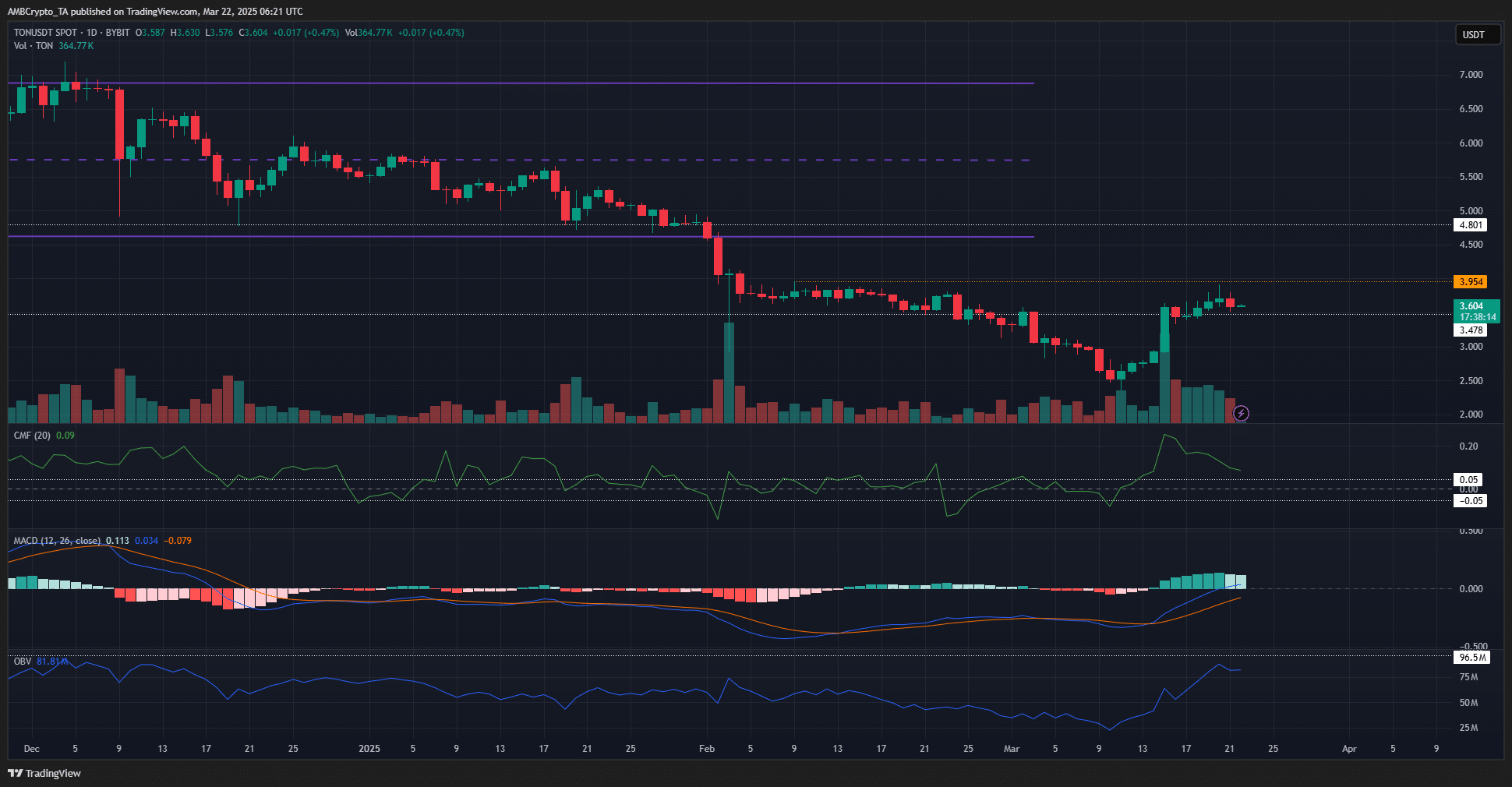Expand the TONUSDT symbol ticker
This screenshot has width=1512, height=787.
tap(35, 33)
